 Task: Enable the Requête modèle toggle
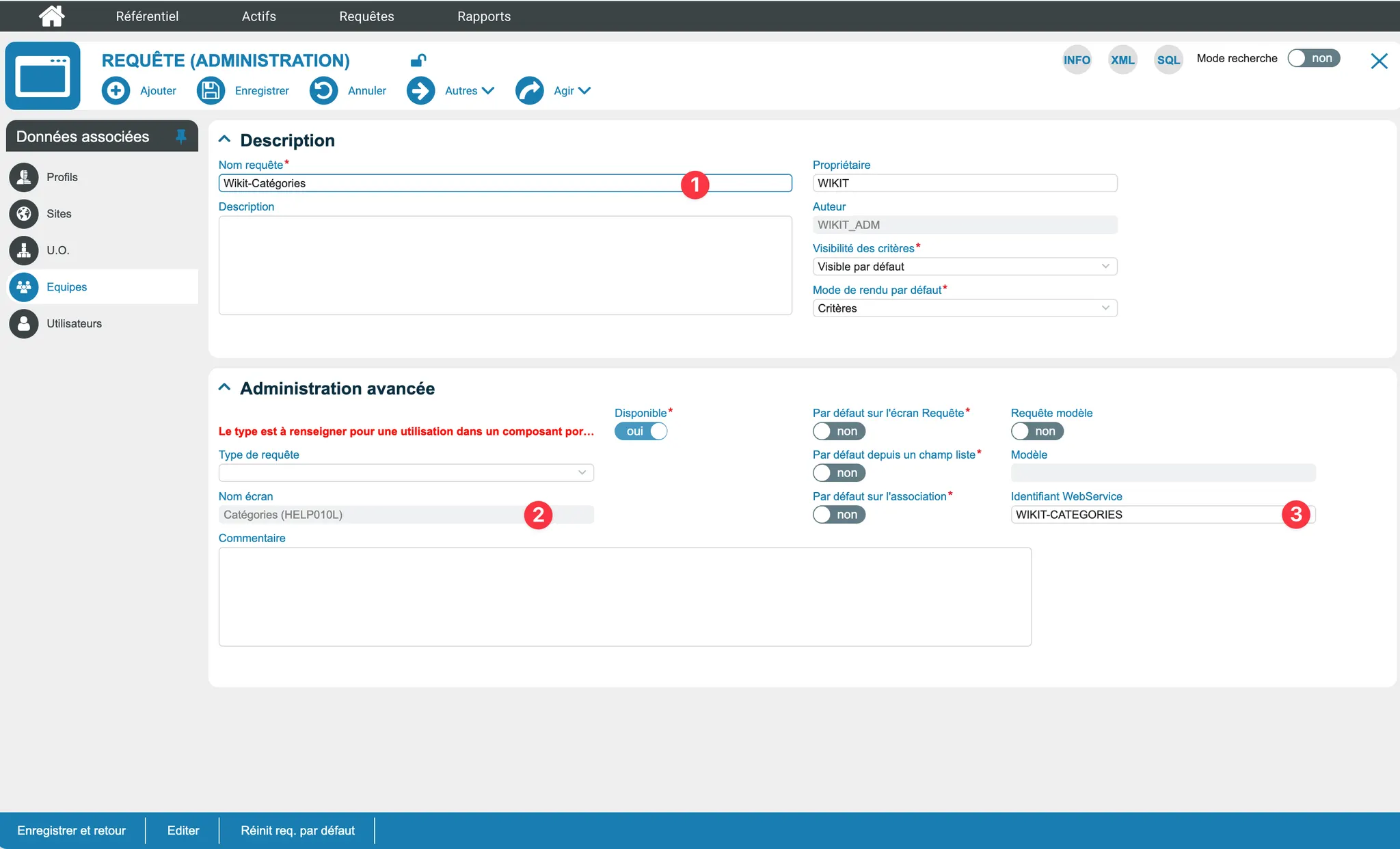click(x=1036, y=431)
